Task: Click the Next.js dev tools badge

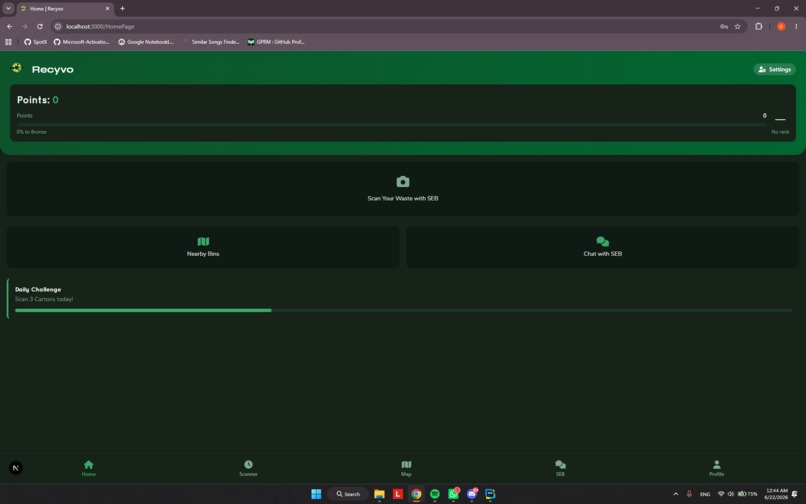Action: 15,467
